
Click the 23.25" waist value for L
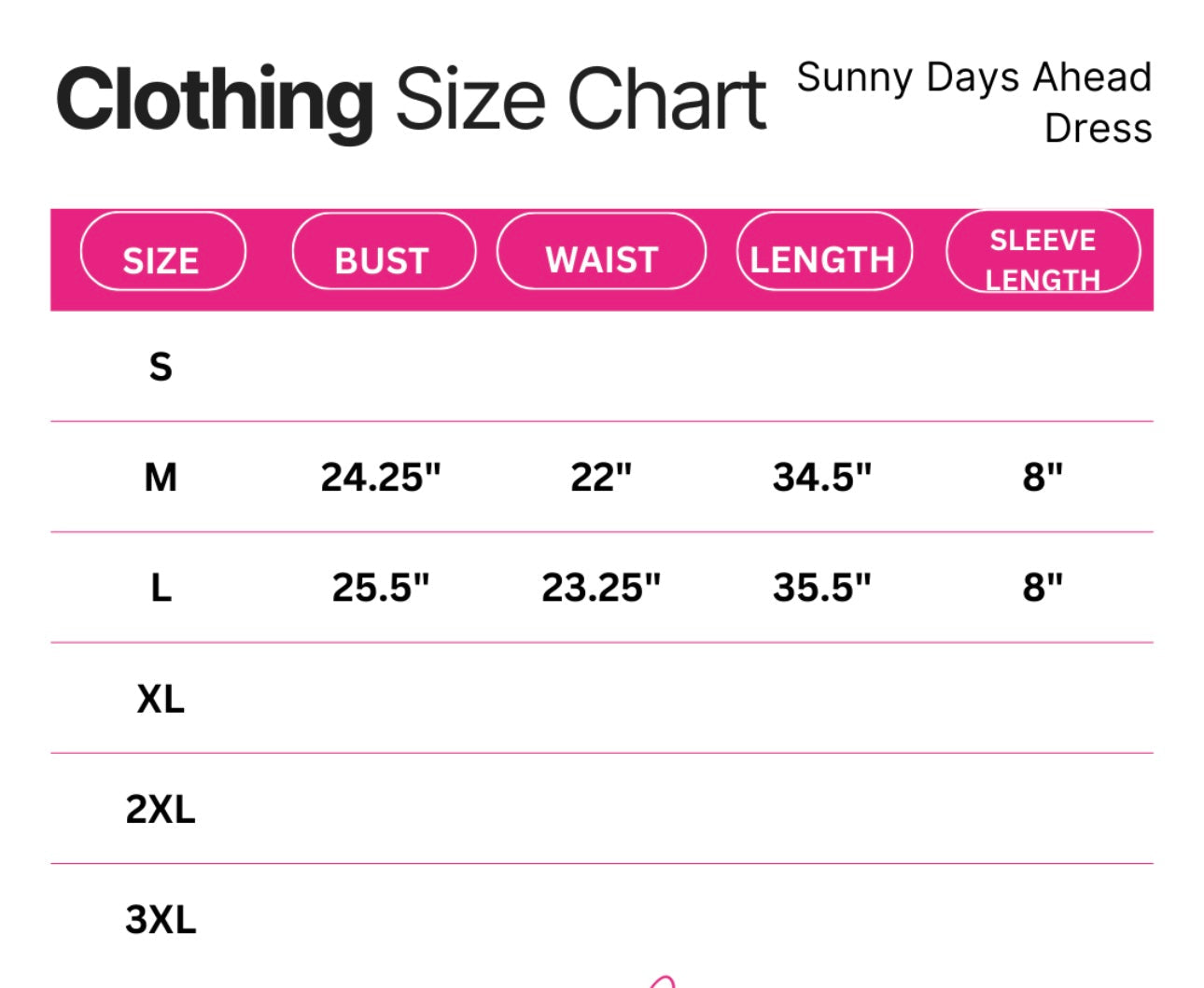click(x=601, y=588)
